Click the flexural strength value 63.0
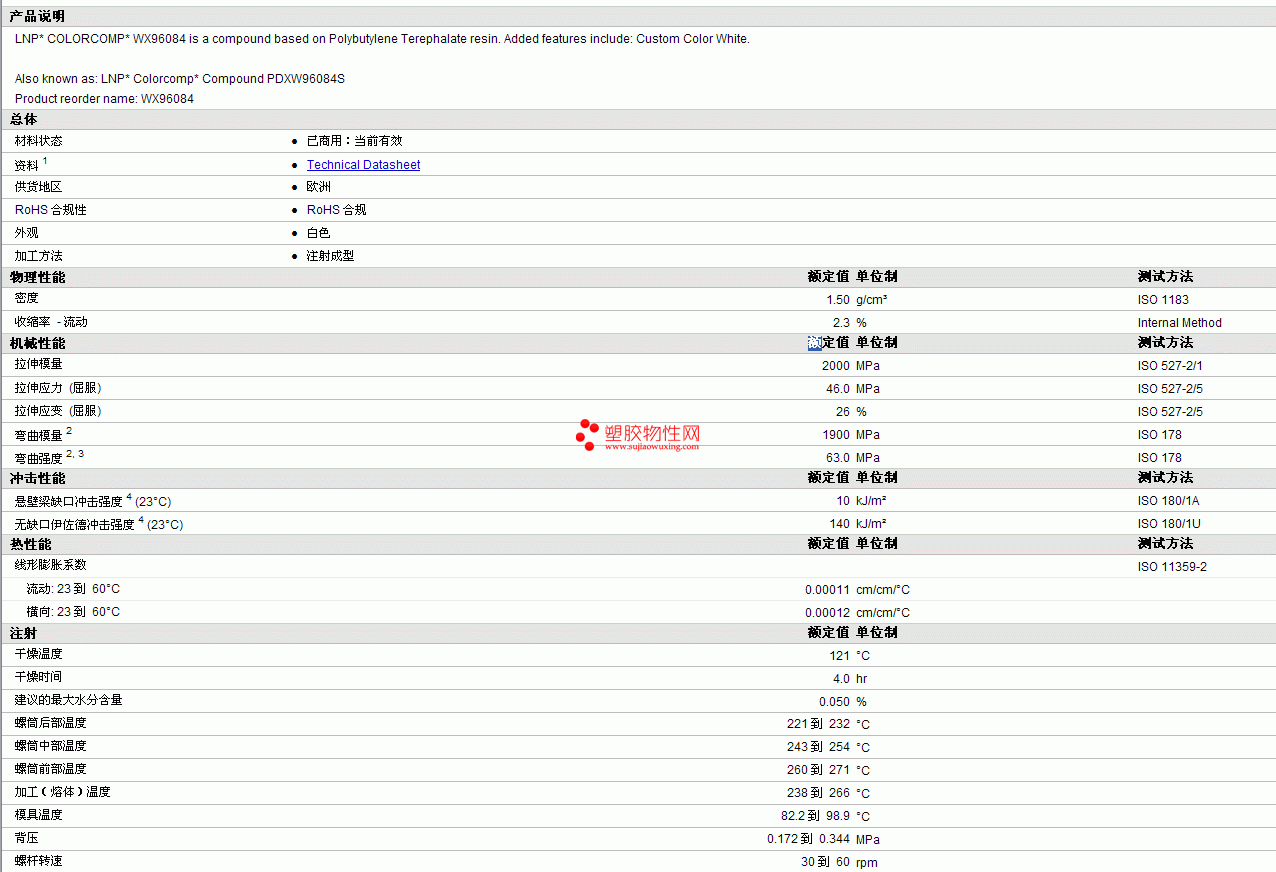 click(x=838, y=458)
